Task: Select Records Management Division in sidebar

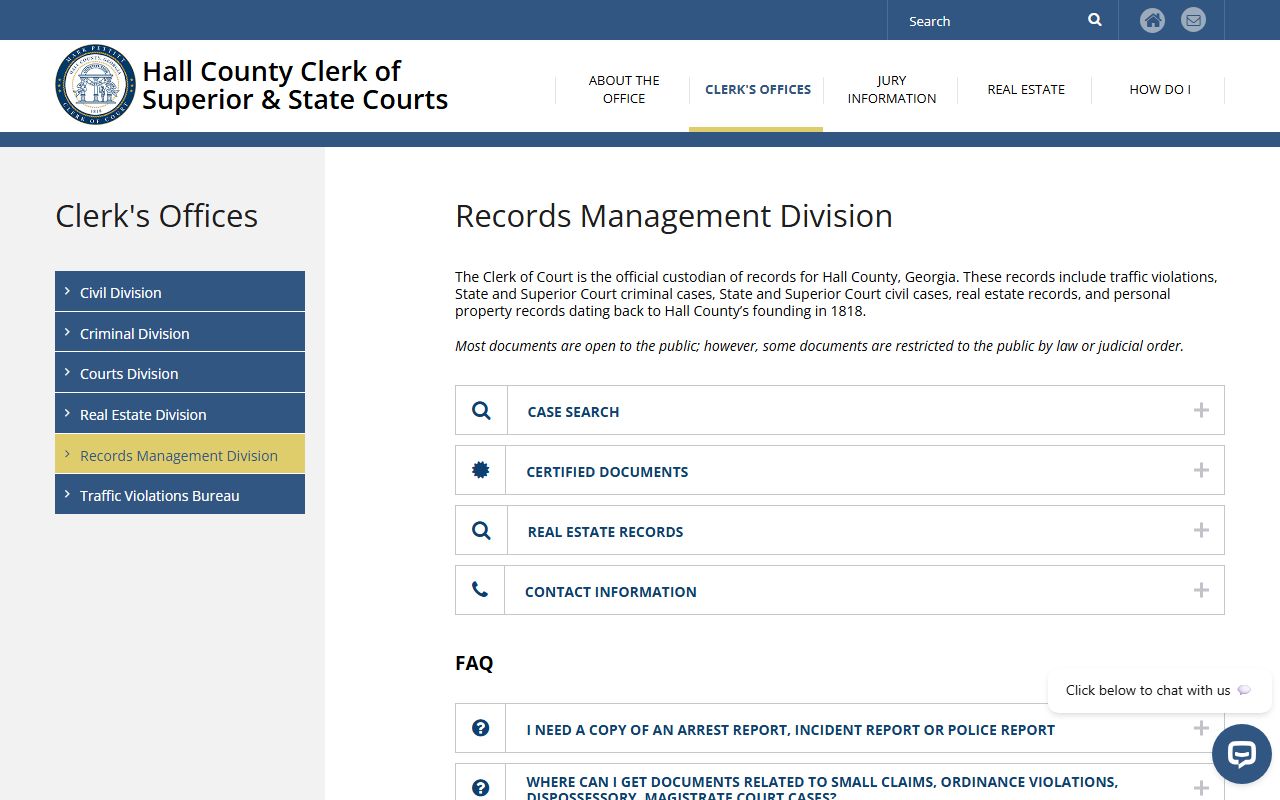Action: 180,455
